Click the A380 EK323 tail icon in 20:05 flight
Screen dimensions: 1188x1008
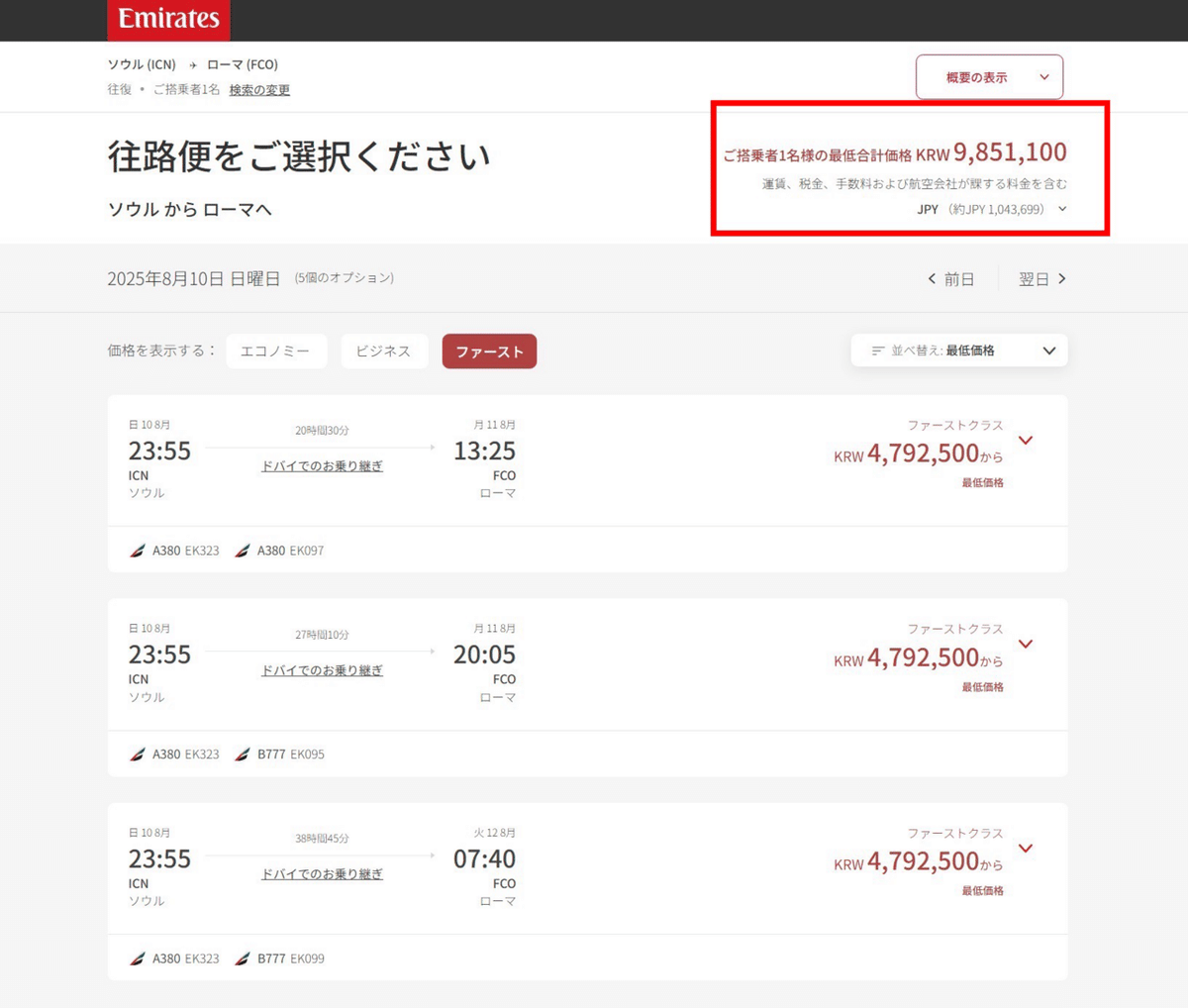coord(138,755)
